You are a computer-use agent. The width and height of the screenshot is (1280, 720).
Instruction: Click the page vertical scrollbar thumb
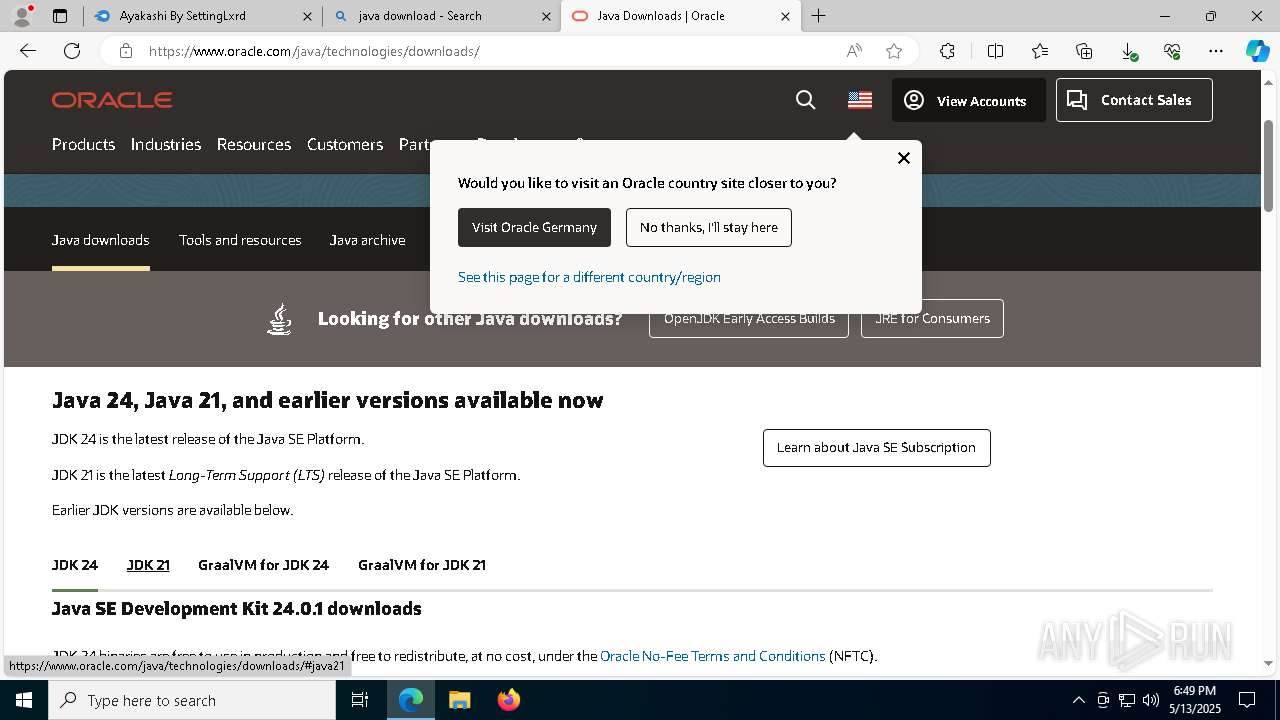(1269, 165)
